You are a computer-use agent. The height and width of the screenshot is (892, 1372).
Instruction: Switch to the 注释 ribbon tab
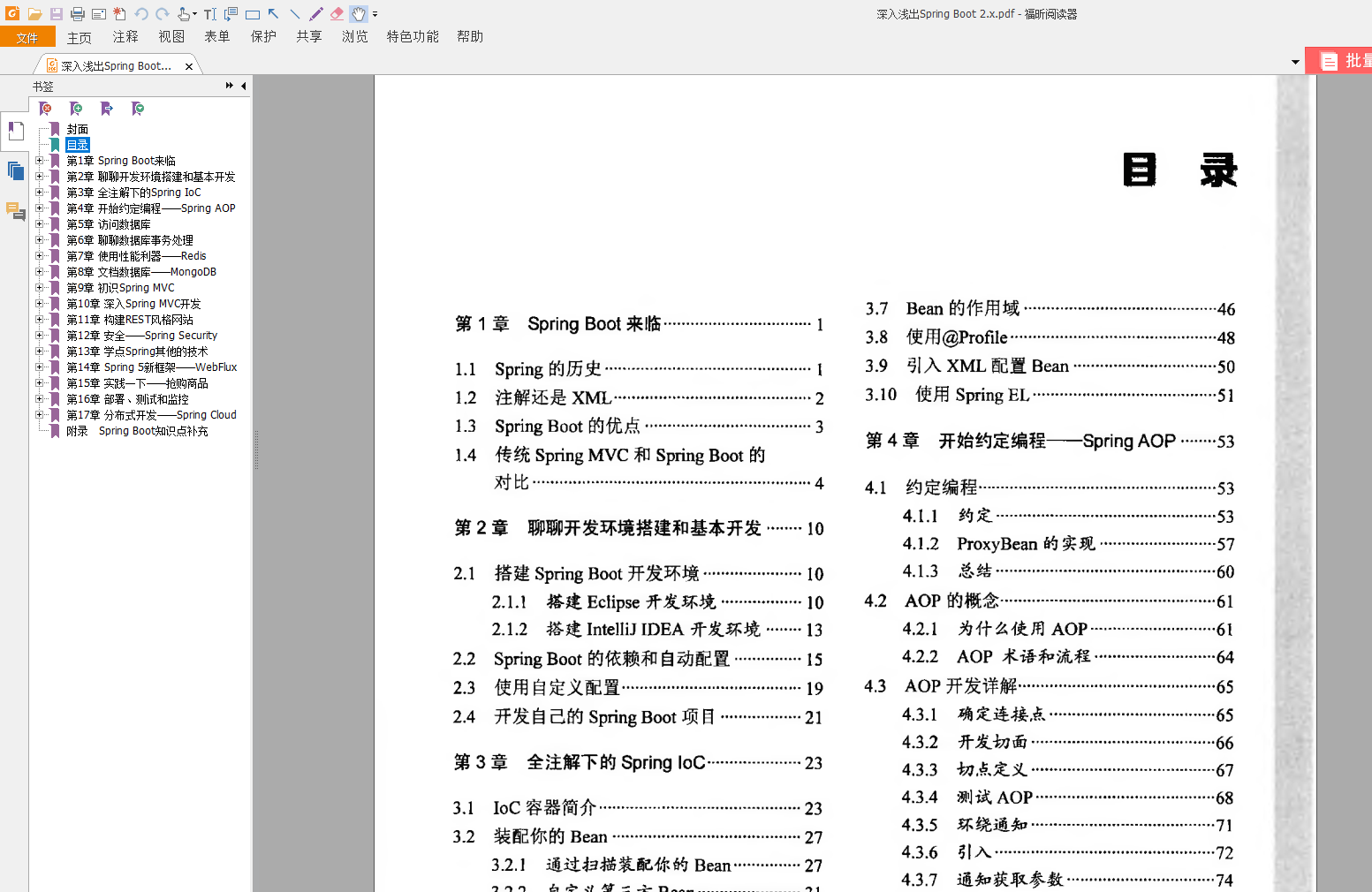(x=125, y=37)
